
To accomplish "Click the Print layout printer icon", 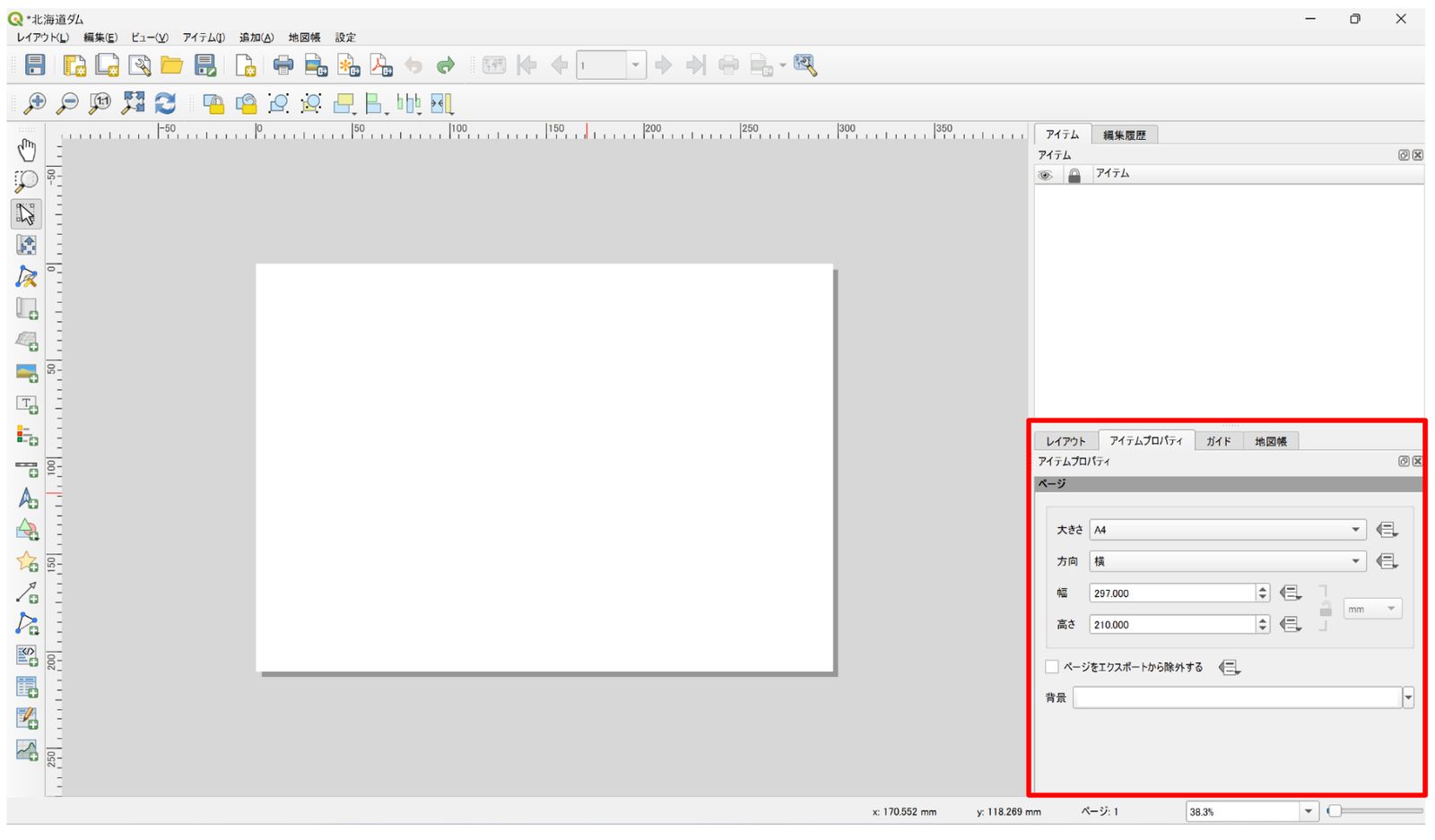I will 283,65.
